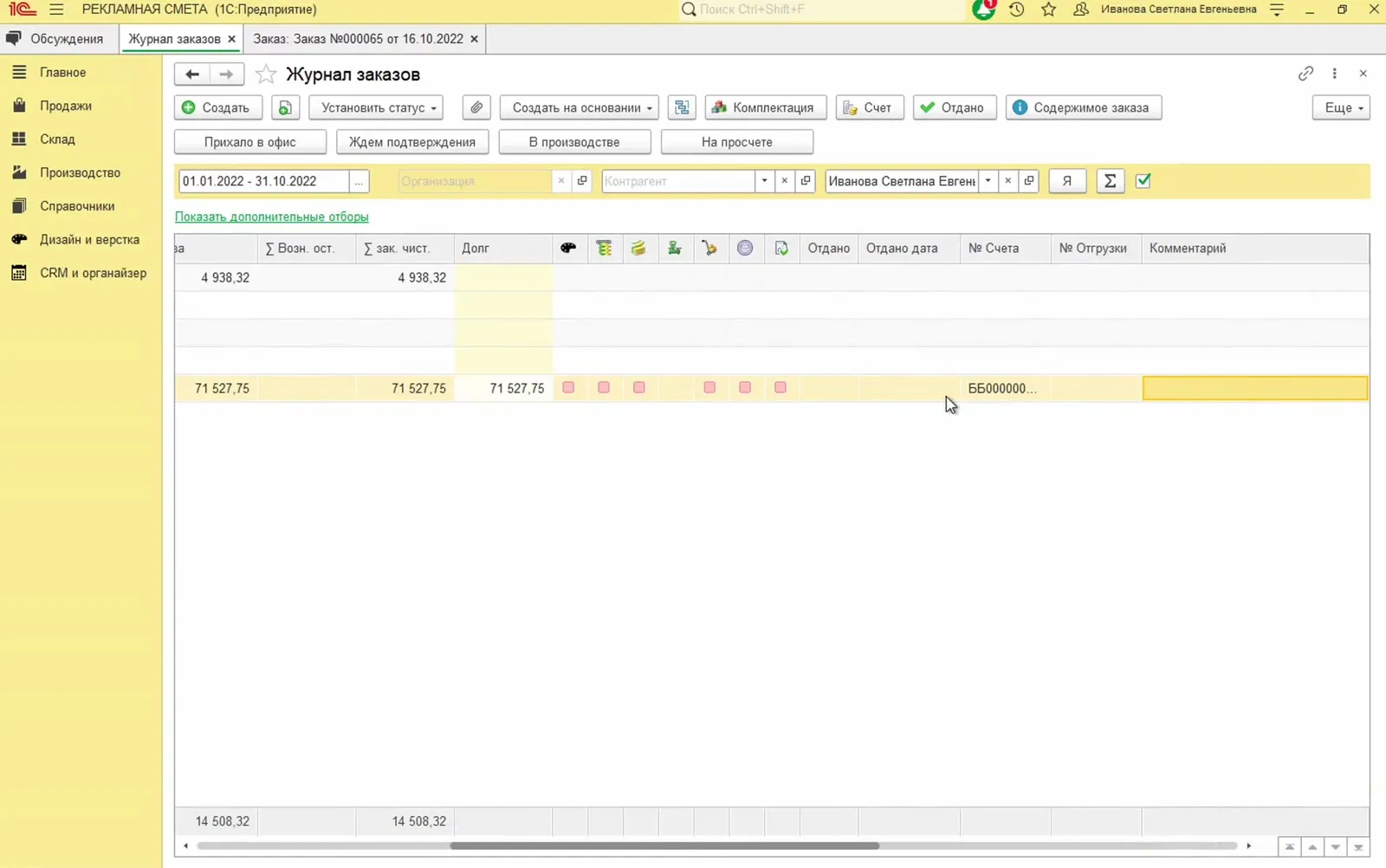Click Показать дополнительные отборы link
The width and height of the screenshot is (1386, 868).
(272, 217)
